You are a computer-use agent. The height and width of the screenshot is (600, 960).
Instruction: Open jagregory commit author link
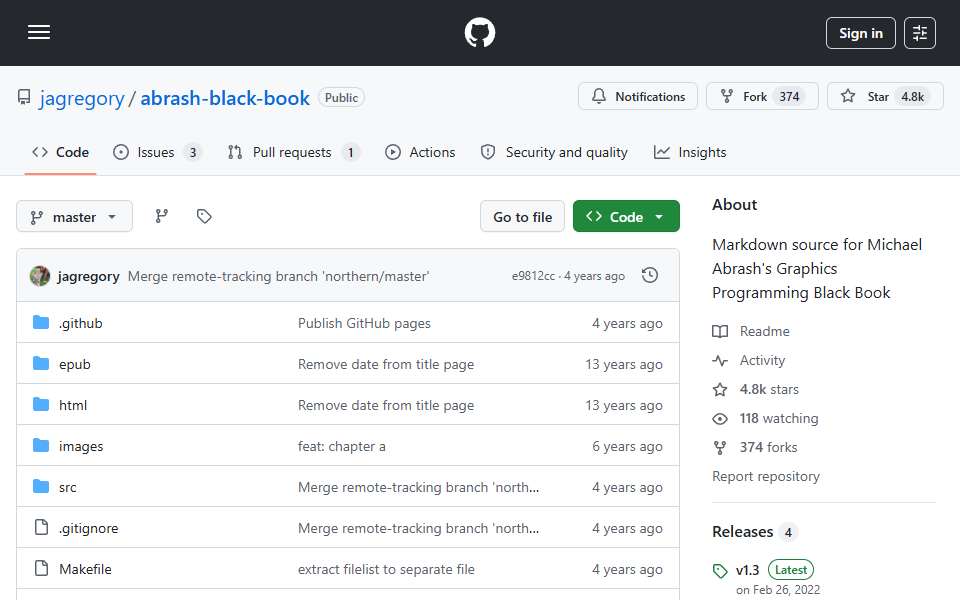[x=88, y=276]
